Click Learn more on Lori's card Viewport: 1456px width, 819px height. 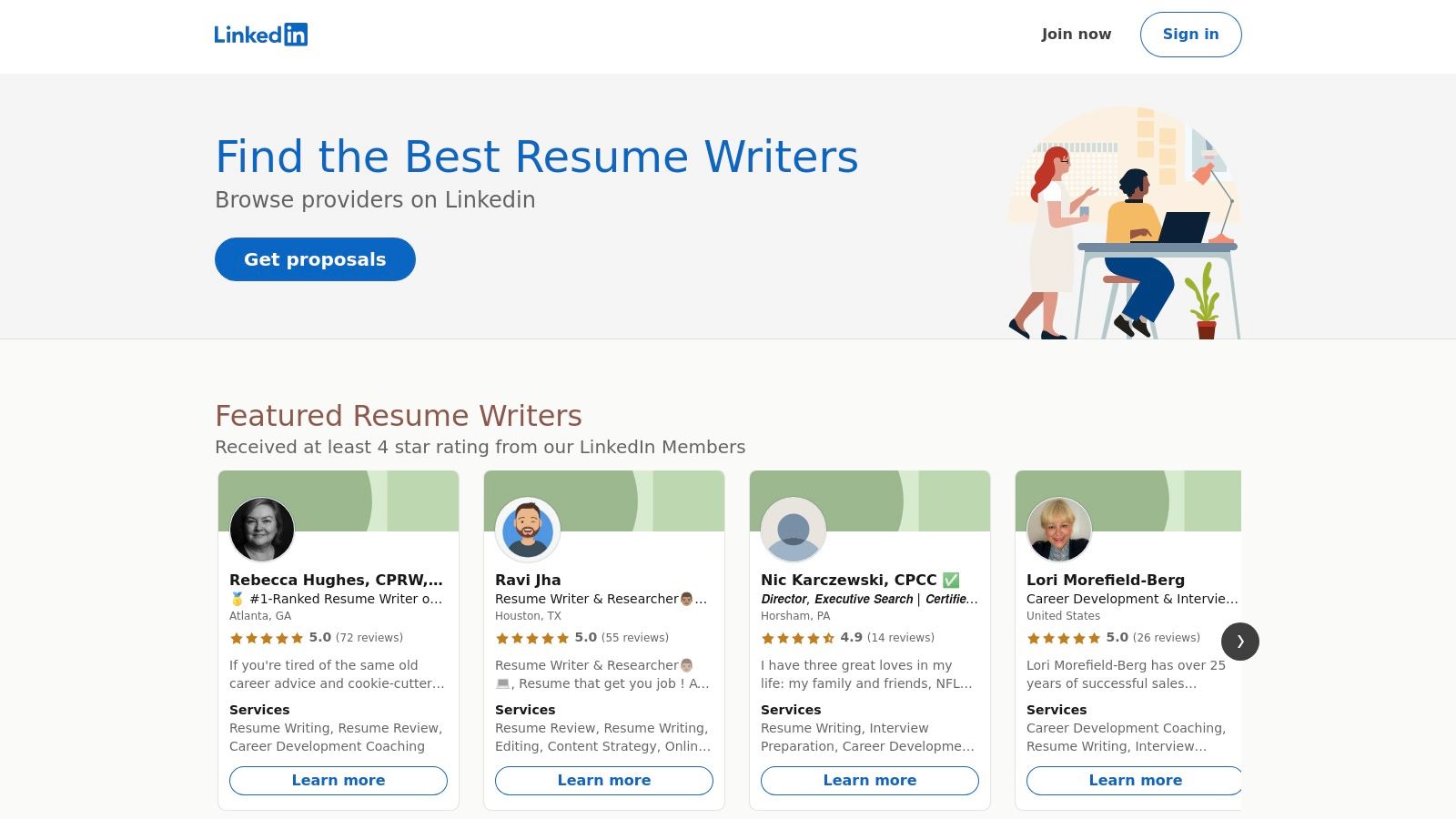[x=1135, y=780]
